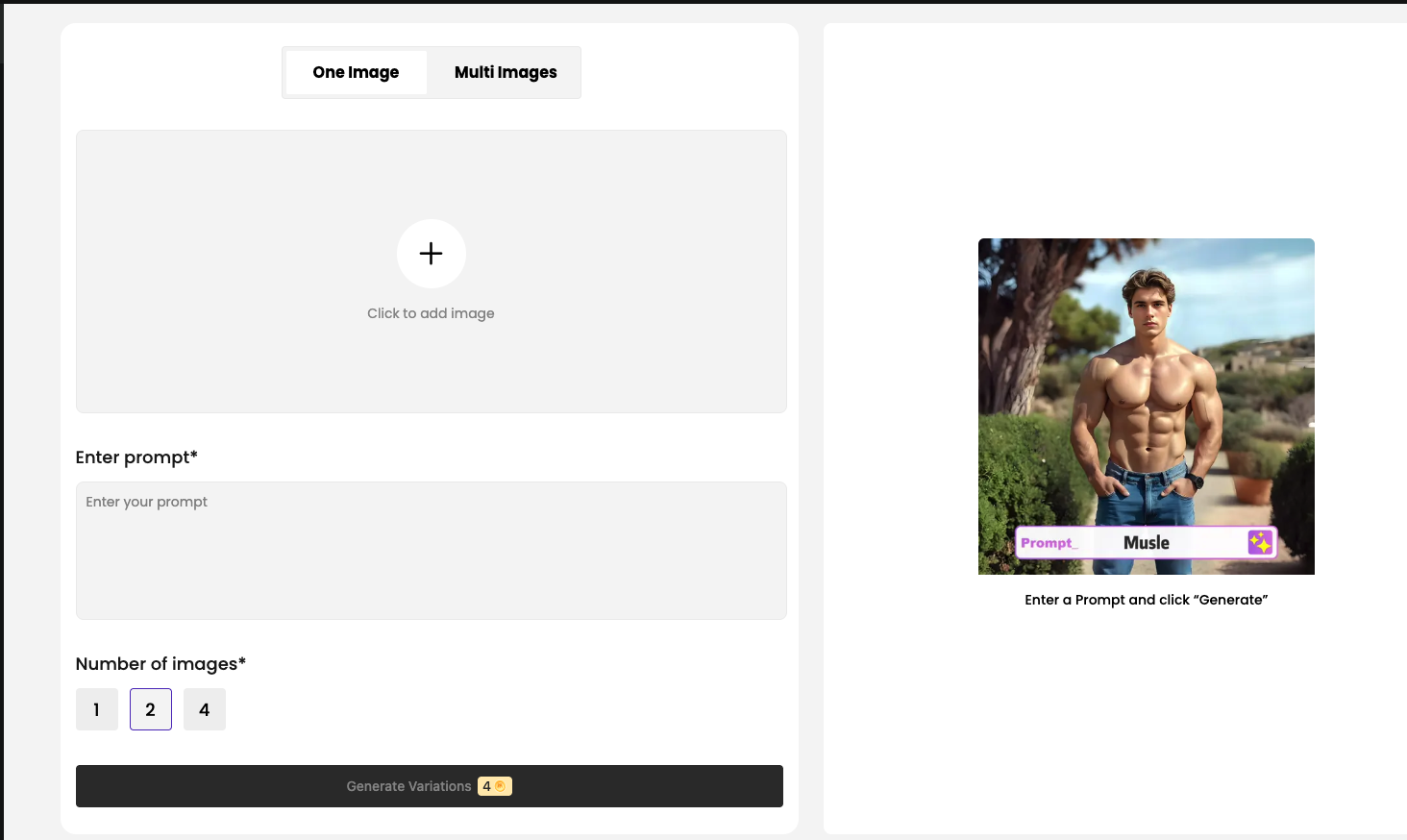Image resolution: width=1407 pixels, height=840 pixels.
Task: Click the "Enter a Prompt and click Generate" caption
Action: 1146,600
